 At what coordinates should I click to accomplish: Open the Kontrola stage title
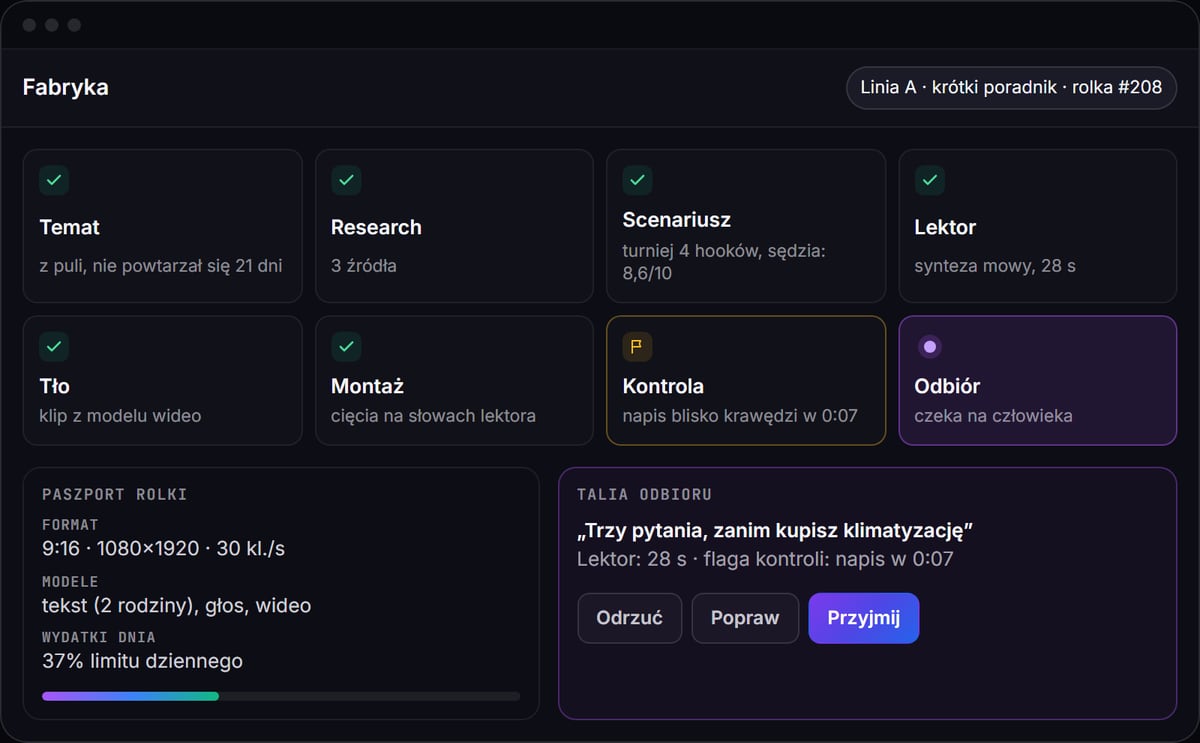pos(663,386)
